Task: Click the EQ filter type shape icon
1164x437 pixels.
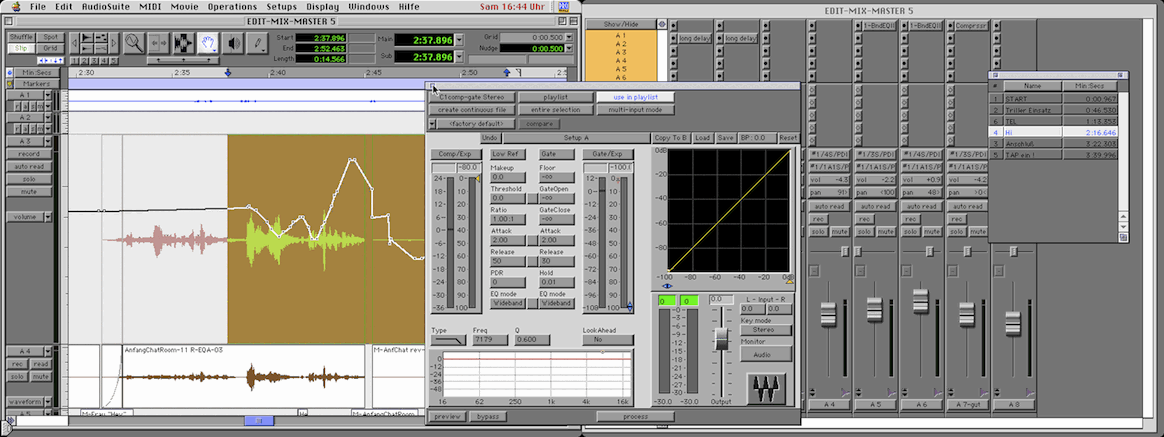Action: [448, 340]
